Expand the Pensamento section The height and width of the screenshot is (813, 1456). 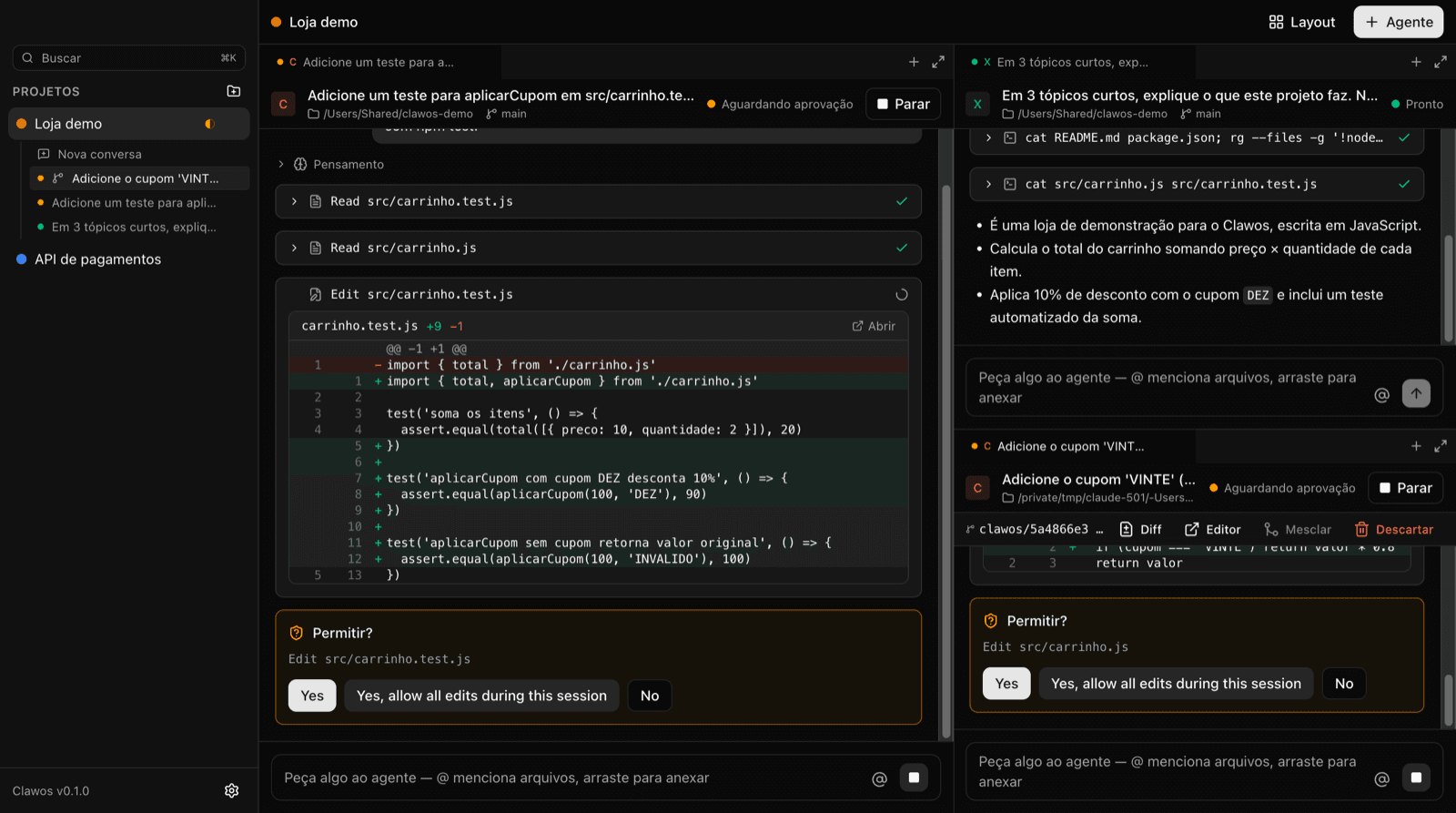pos(331,164)
